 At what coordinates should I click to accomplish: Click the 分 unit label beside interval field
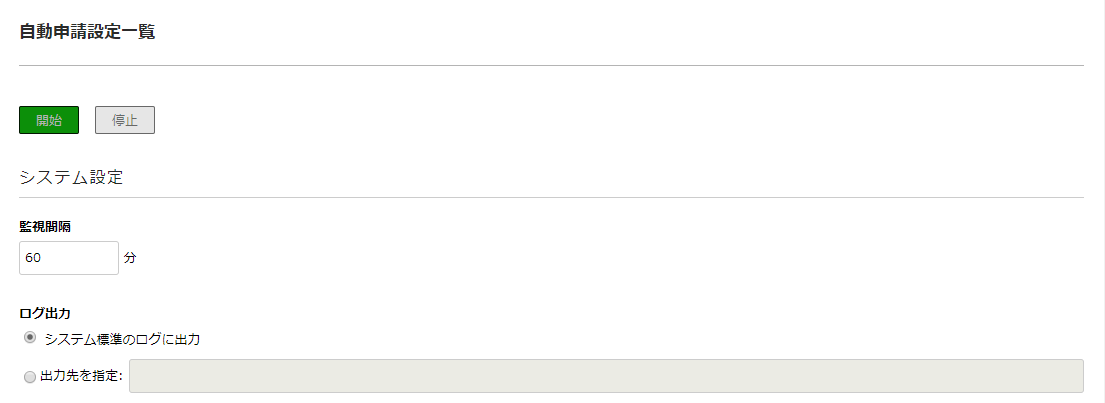click(130, 258)
